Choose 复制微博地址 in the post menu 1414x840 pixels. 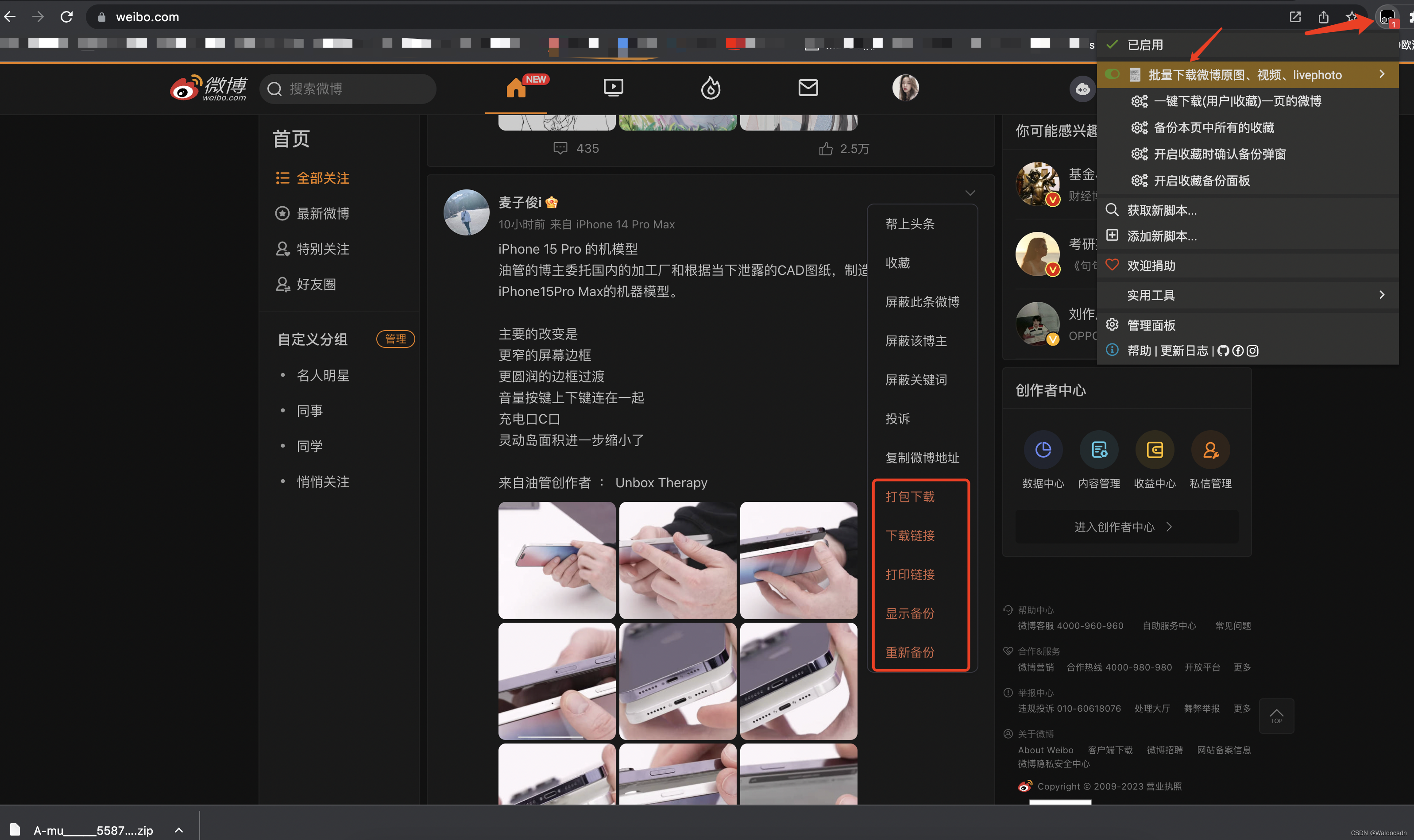click(x=922, y=457)
